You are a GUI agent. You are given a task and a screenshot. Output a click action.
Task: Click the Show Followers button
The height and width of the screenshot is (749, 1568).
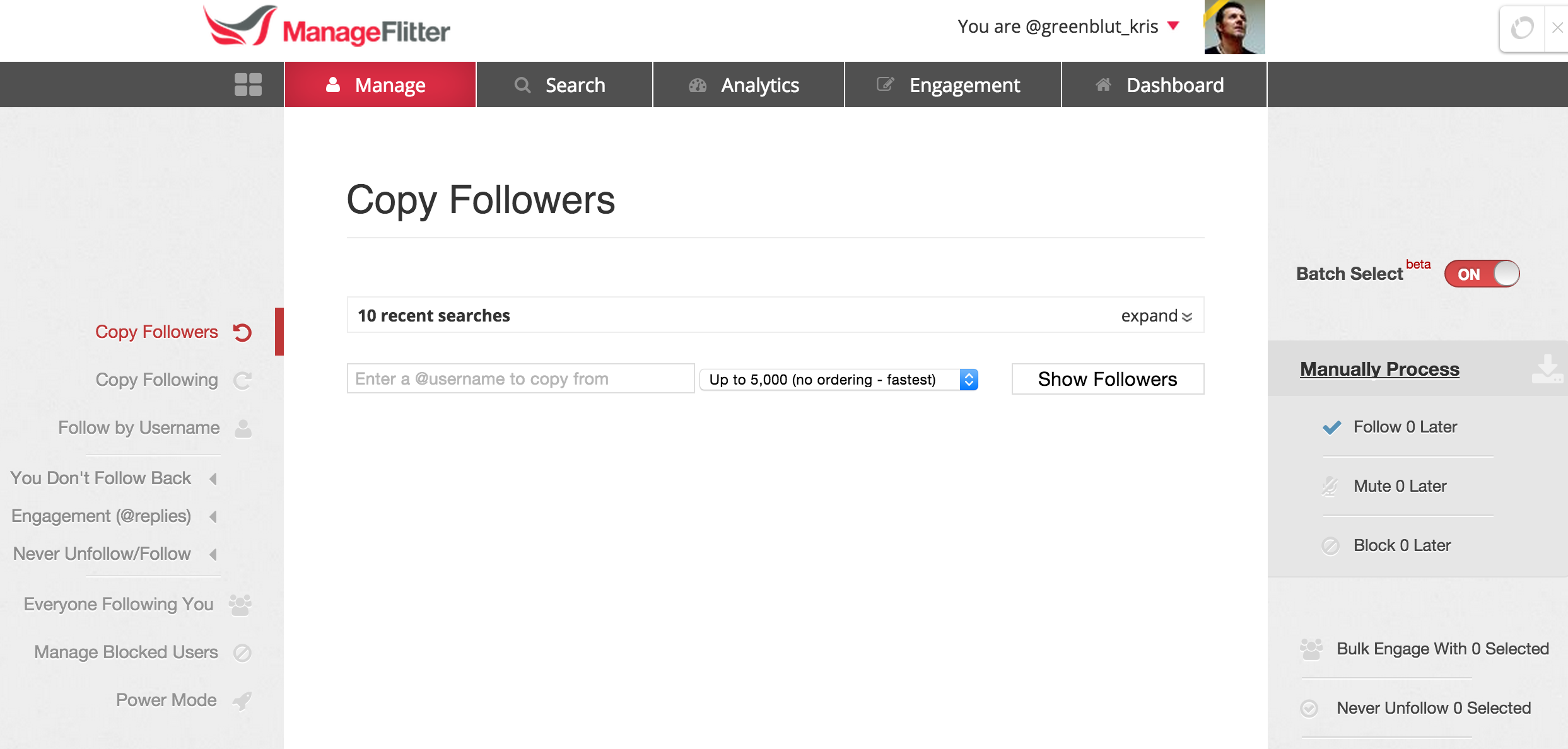[x=1108, y=379]
